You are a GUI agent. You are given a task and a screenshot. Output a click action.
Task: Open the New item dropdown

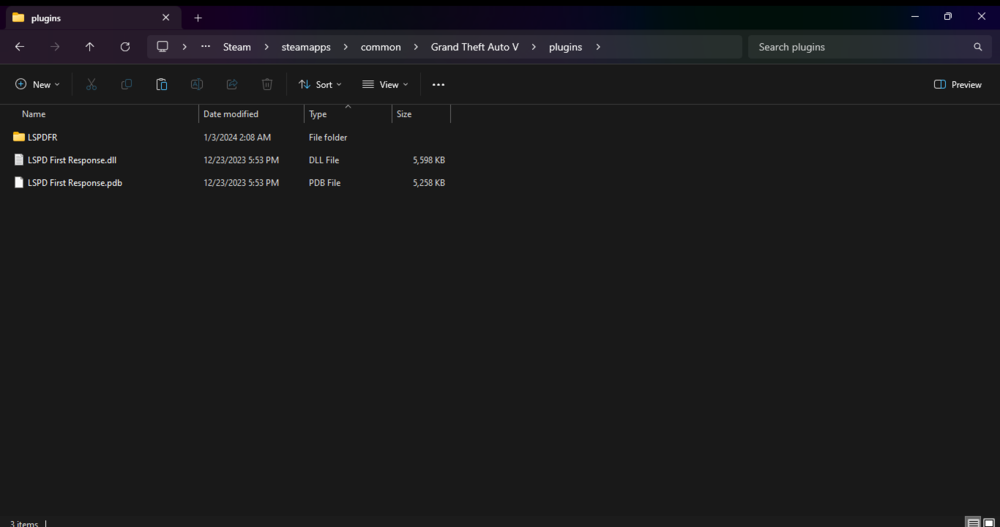pos(38,85)
